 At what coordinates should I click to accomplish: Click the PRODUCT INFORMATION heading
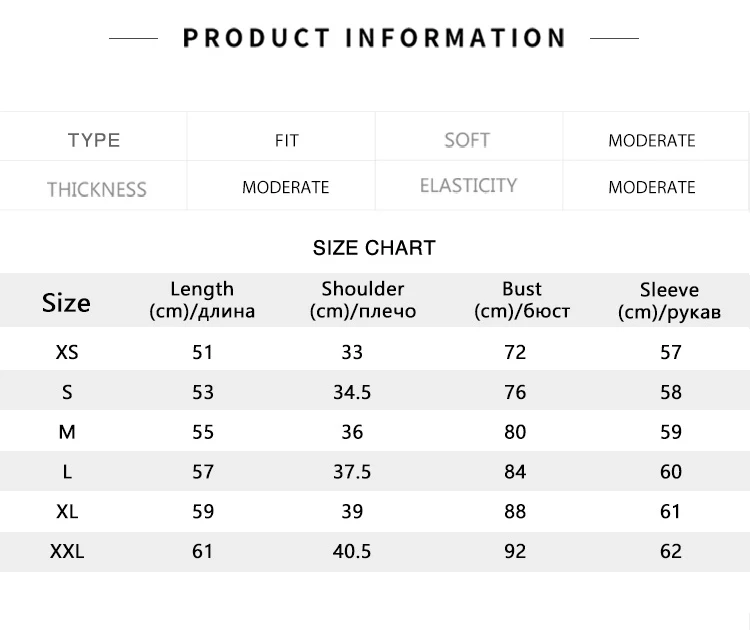[x=374, y=38]
